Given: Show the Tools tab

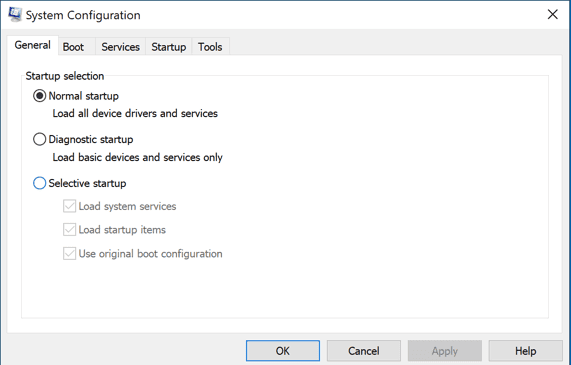Looking at the screenshot, I should click(x=210, y=47).
